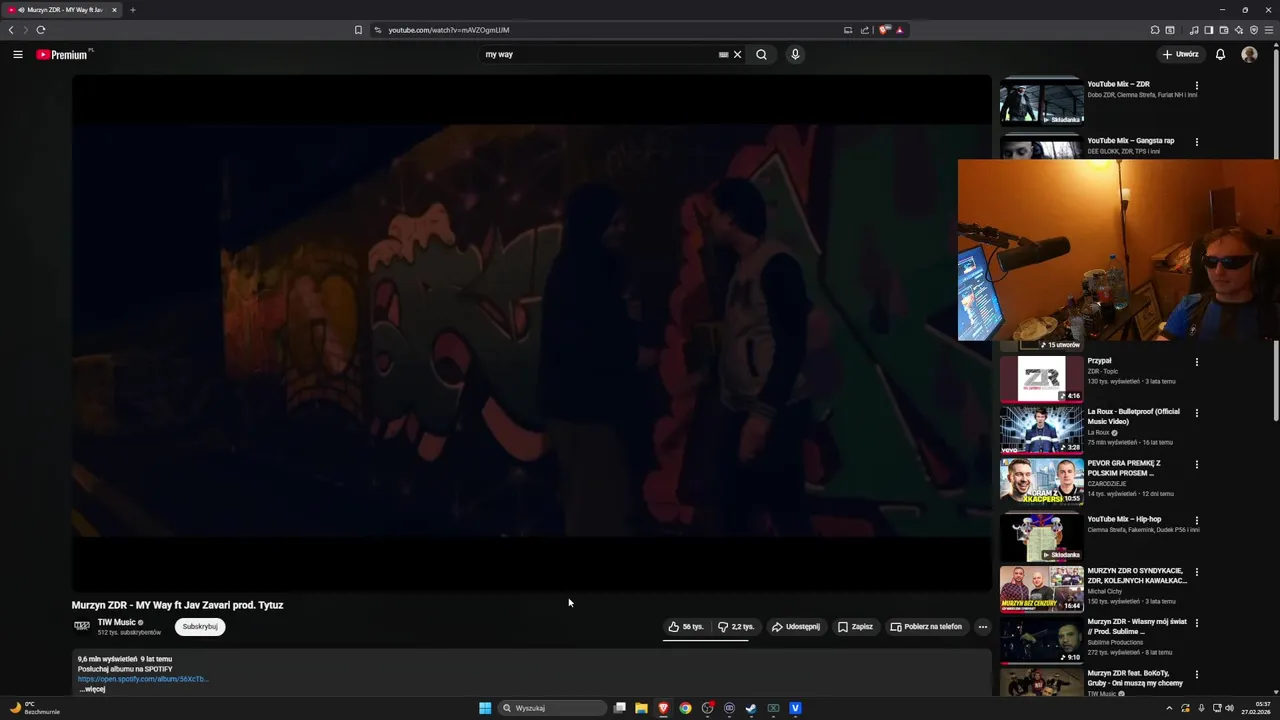The height and width of the screenshot is (720, 1280).
Task: Open the on-screen keyboard icon in search box
Action: click(x=723, y=55)
